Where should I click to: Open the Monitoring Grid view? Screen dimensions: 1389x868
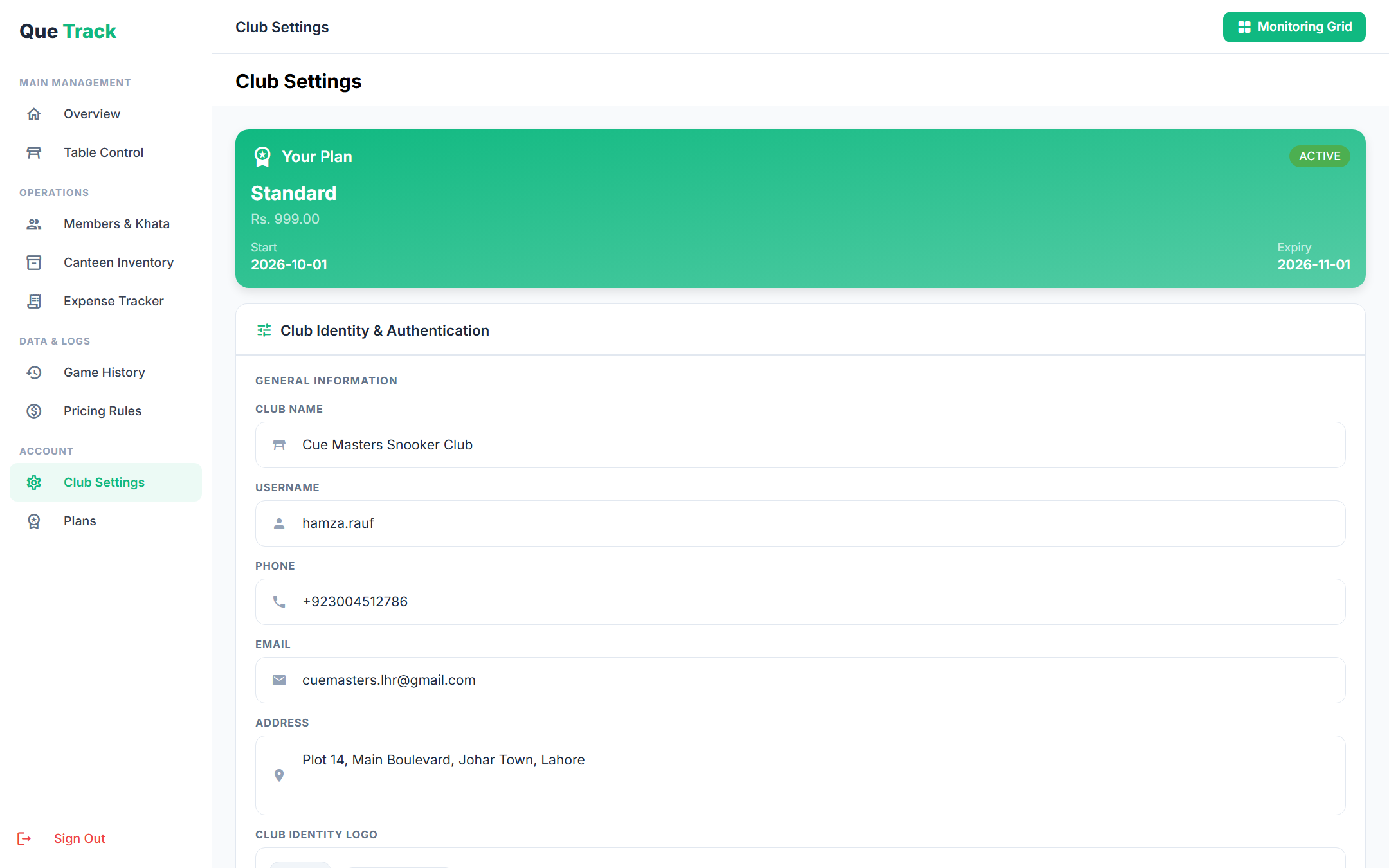pos(1294,27)
